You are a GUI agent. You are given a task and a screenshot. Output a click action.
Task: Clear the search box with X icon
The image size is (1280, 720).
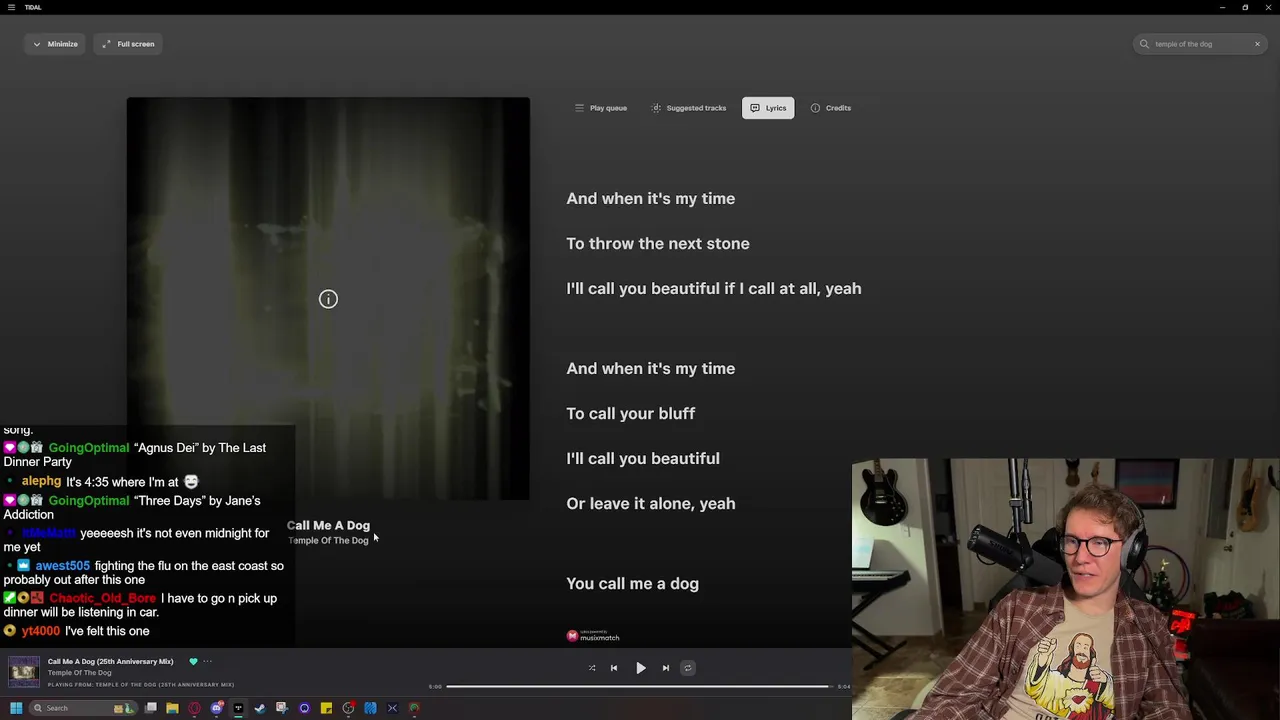pyautogui.click(x=1257, y=44)
